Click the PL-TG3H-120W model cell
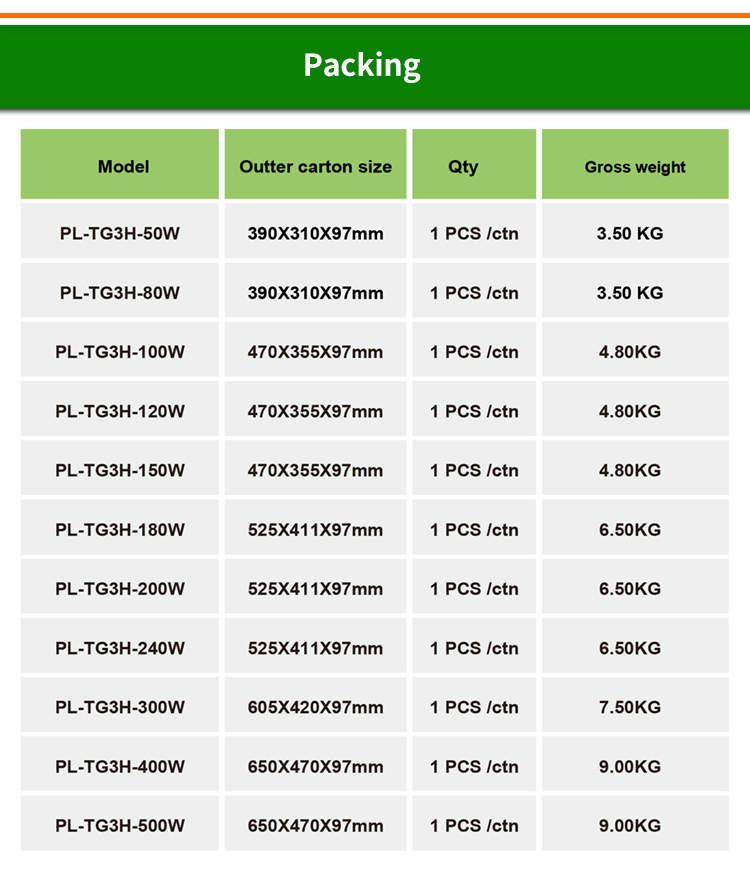Screen dimensions: 750x884 (120, 409)
